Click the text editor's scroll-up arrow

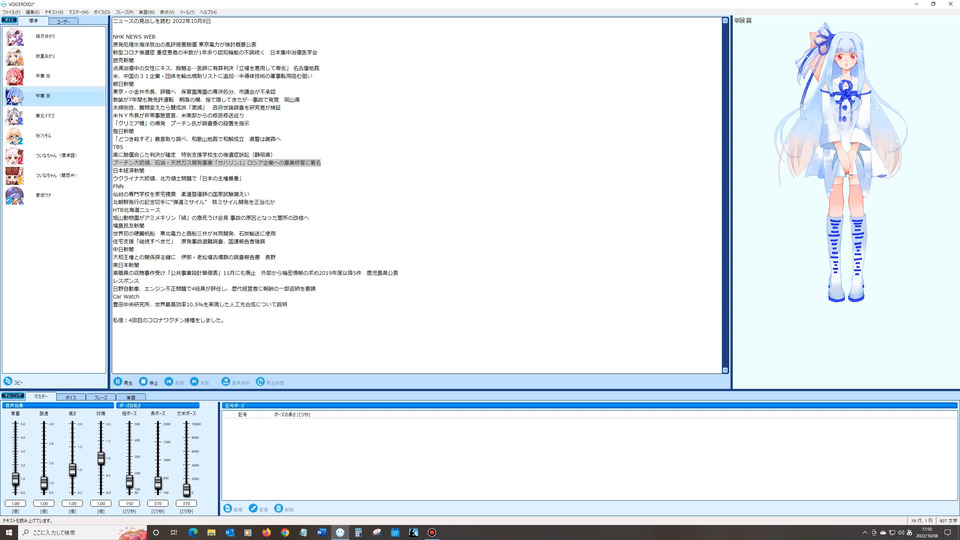click(x=725, y=21)
